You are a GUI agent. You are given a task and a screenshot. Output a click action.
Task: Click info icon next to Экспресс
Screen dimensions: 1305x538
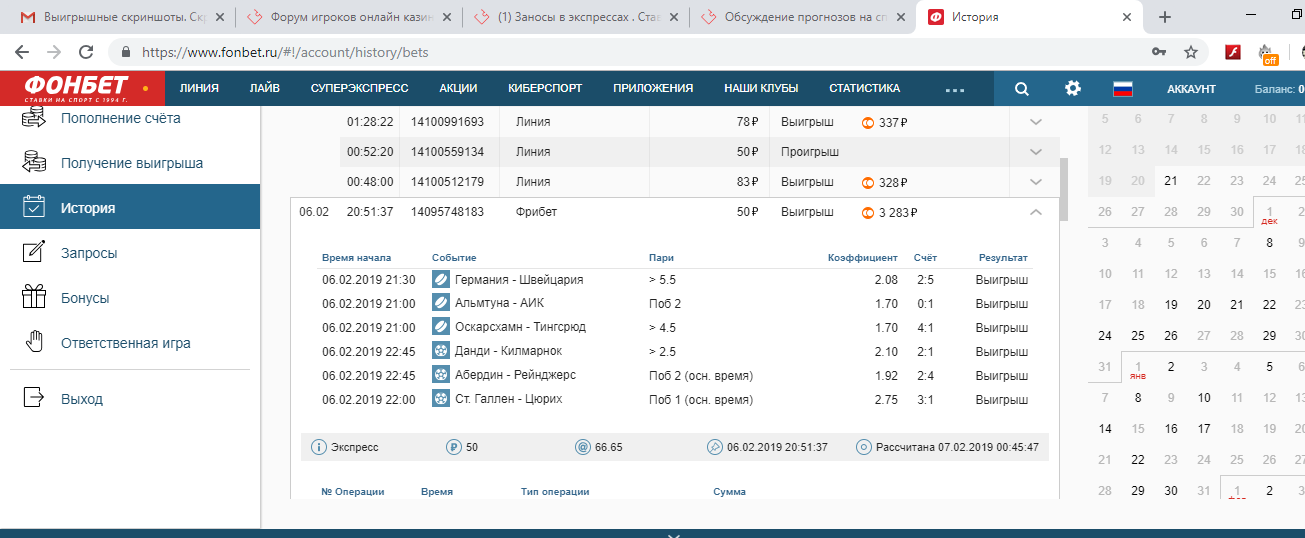(320, 447)
